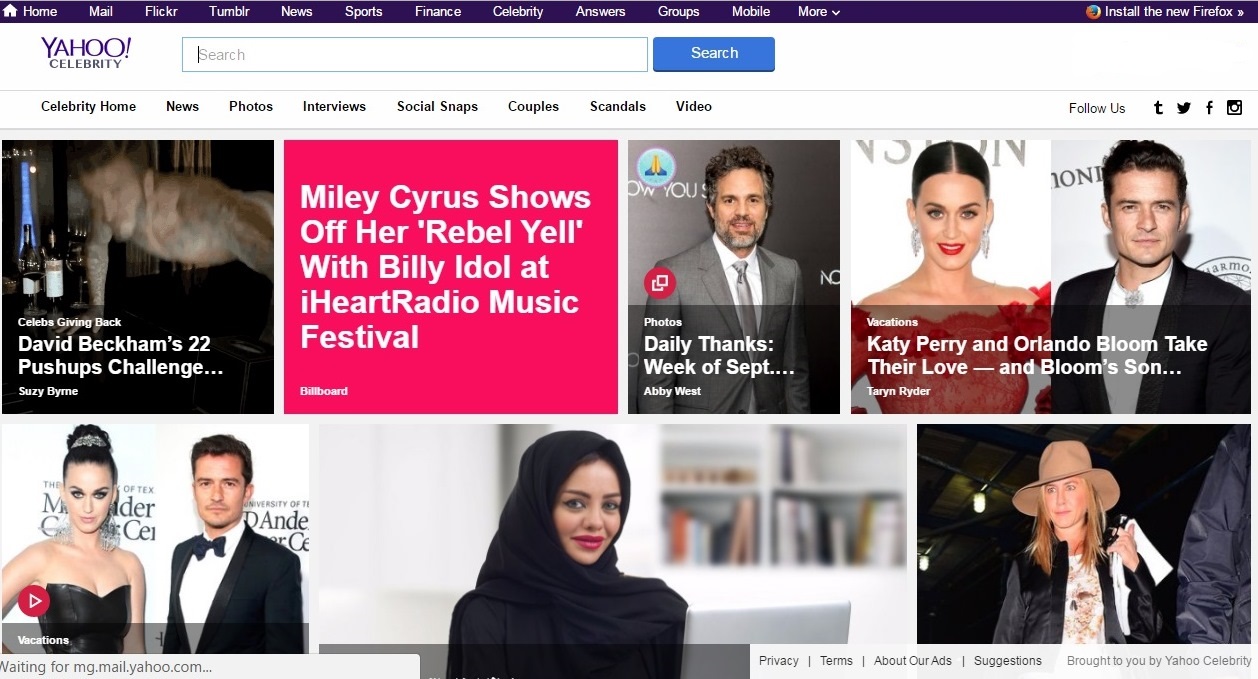Screen dimensions: 1258x679
Task: Open Celebrity in top bar
Action: tap(518, 12)
